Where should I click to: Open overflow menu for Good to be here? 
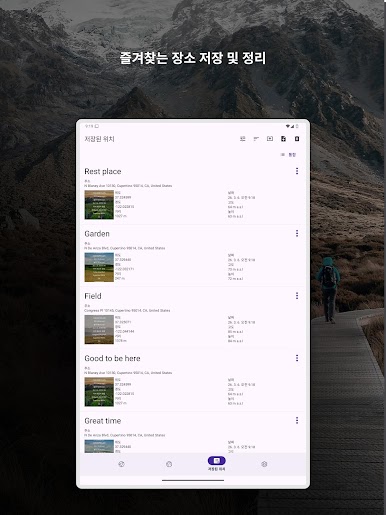coord(297,358)
